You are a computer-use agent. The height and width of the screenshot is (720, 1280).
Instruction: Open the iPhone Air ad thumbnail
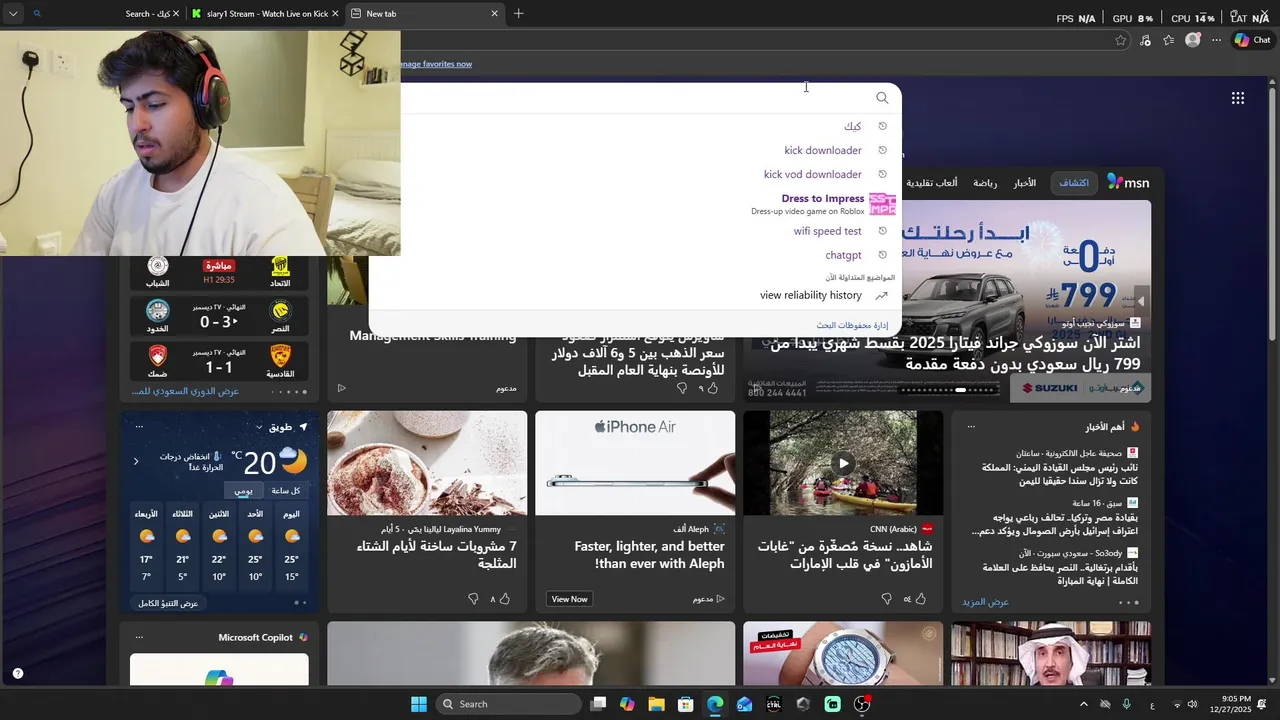point(635,463)
